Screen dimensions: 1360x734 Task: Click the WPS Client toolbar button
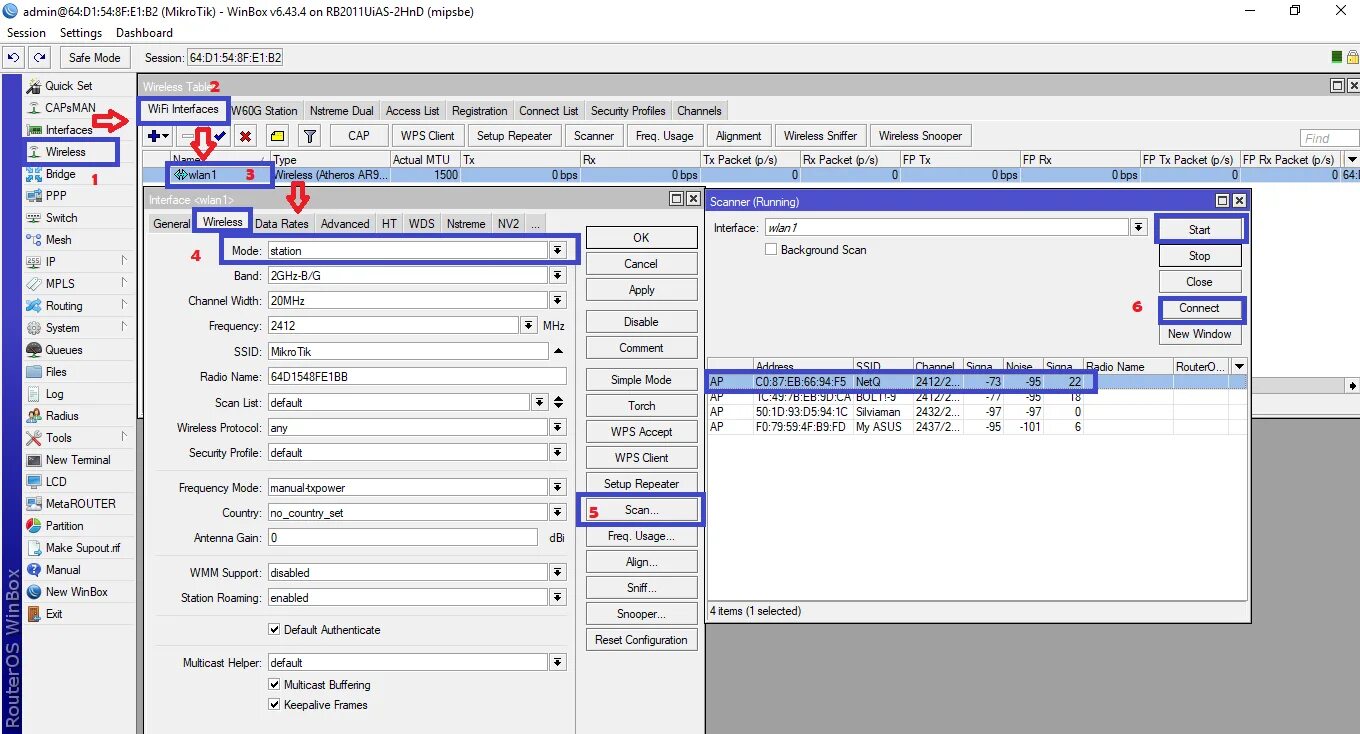pos(428,136)
